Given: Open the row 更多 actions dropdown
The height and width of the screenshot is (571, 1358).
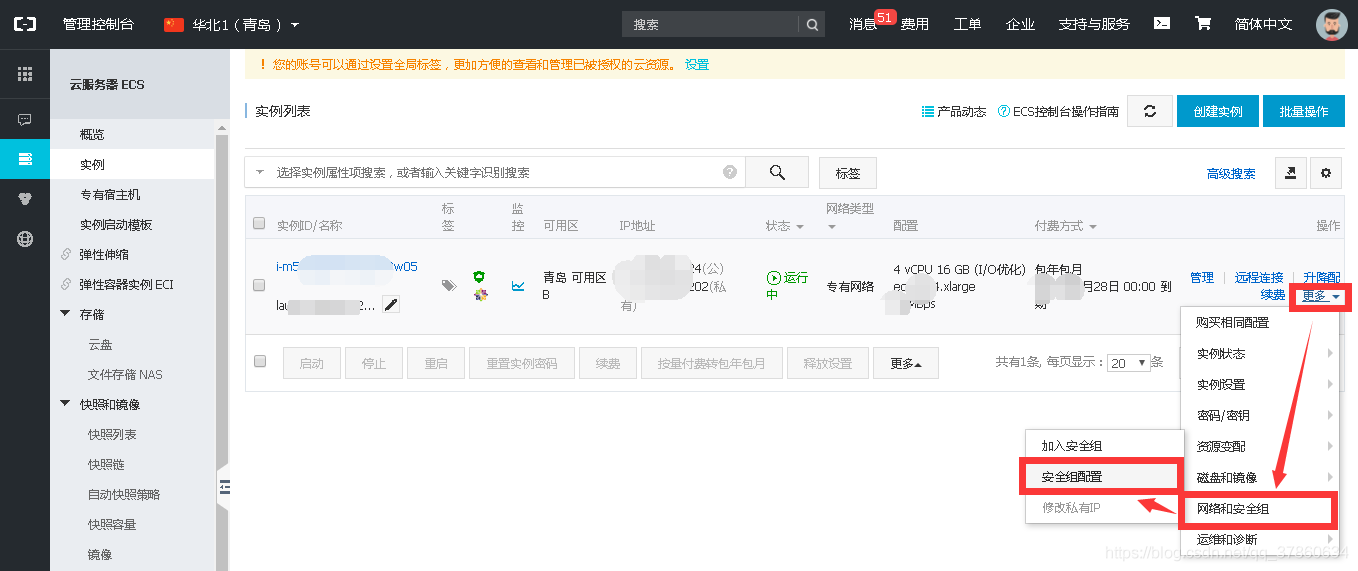Looking at the screenshot, I should coord(1320,296).
